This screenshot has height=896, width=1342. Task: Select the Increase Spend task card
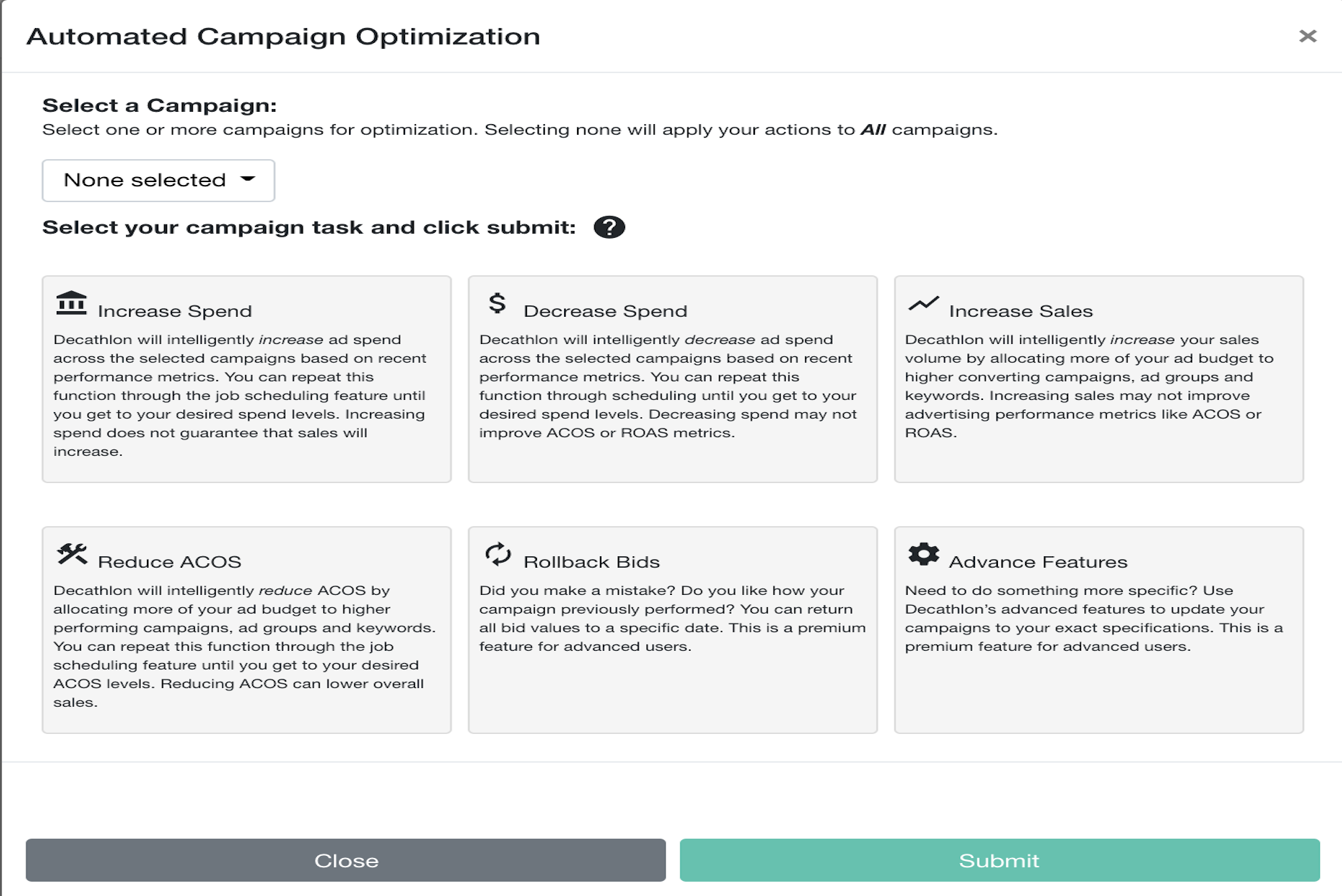click(247, 379)
